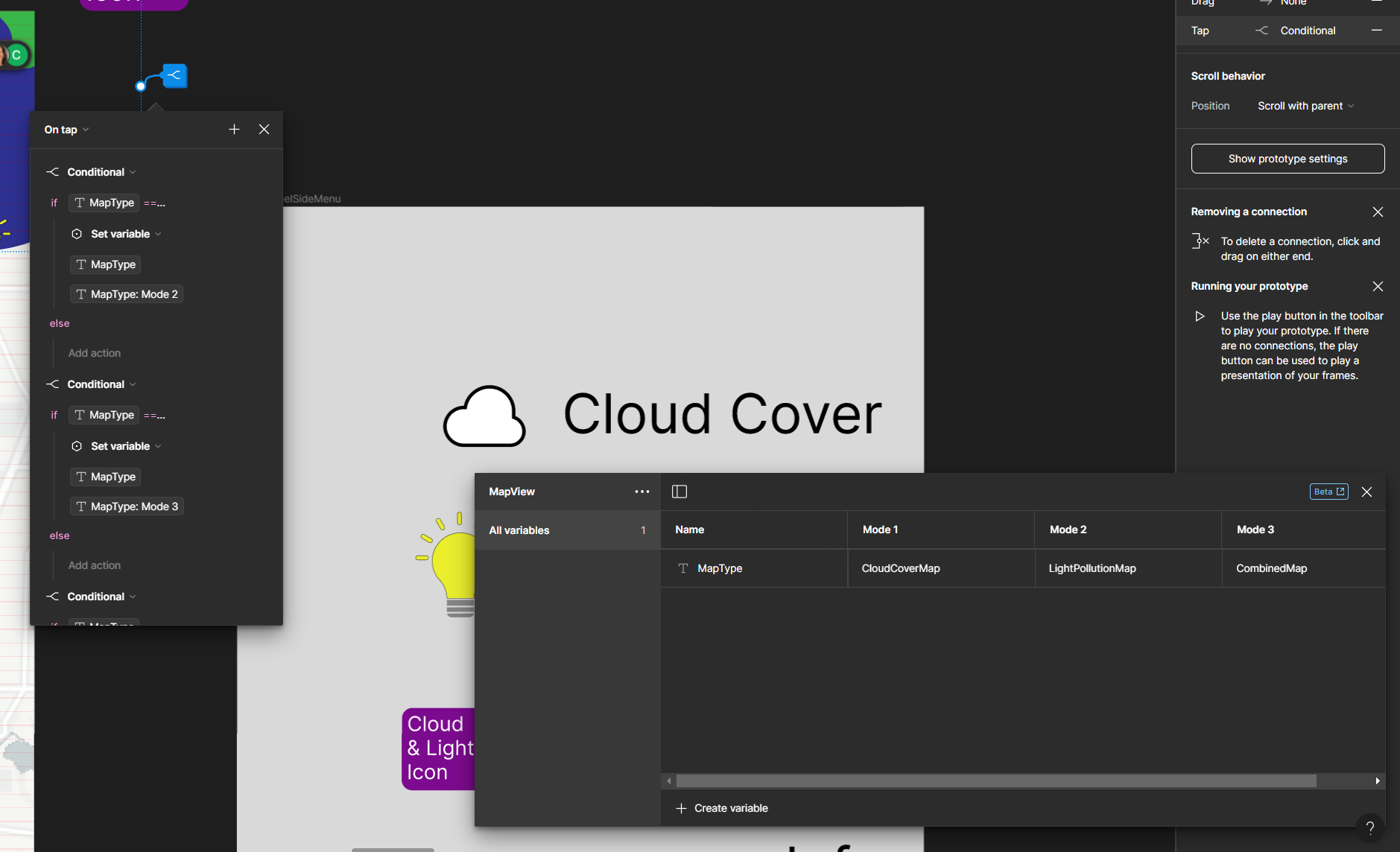Select the Tap Conditional interaction row
Image resolution: width=1400 pixels, height=852 pixels.
1287,31
